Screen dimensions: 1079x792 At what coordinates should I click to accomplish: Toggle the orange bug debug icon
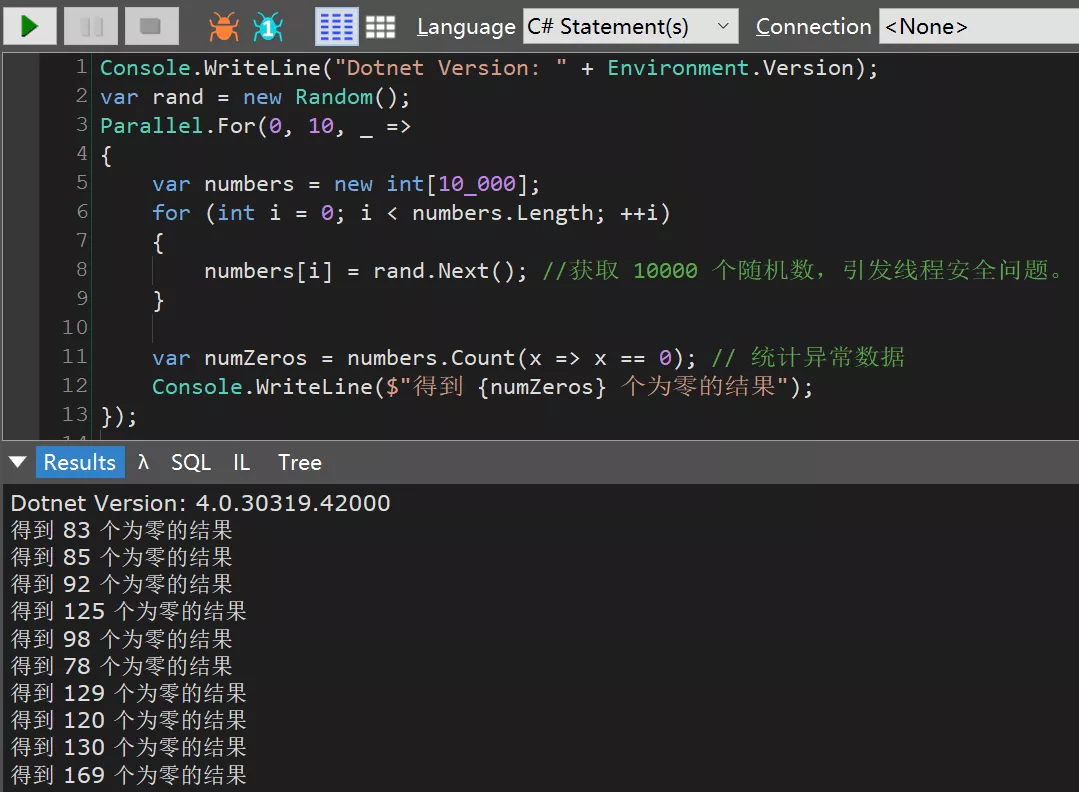(x=223, y=27)
